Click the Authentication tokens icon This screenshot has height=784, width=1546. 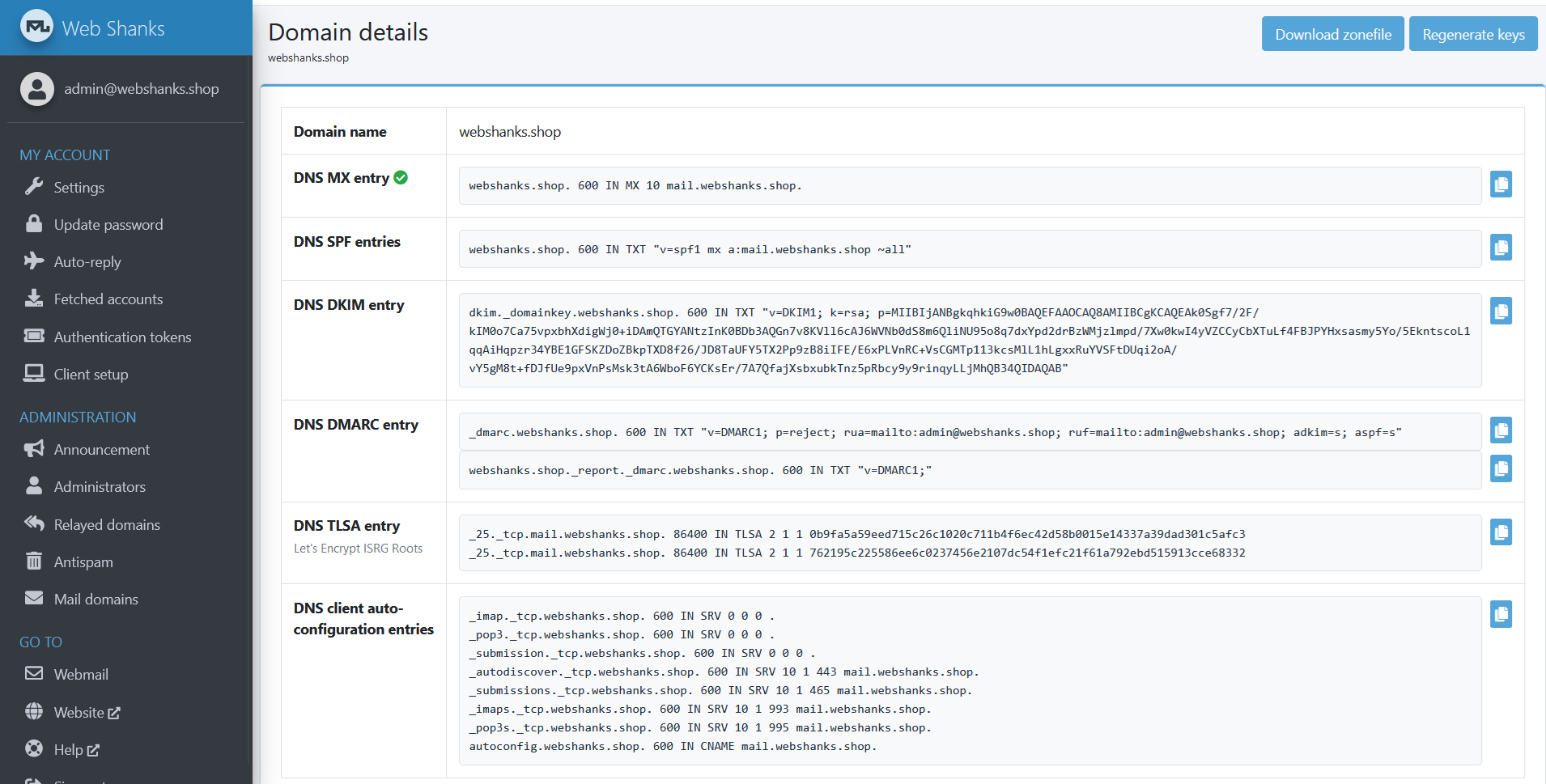tap(34, 336)
